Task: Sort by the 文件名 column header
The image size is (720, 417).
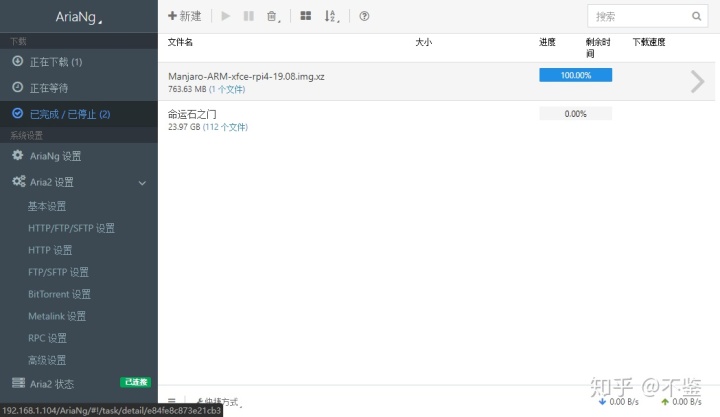Action: coord(180,42)
